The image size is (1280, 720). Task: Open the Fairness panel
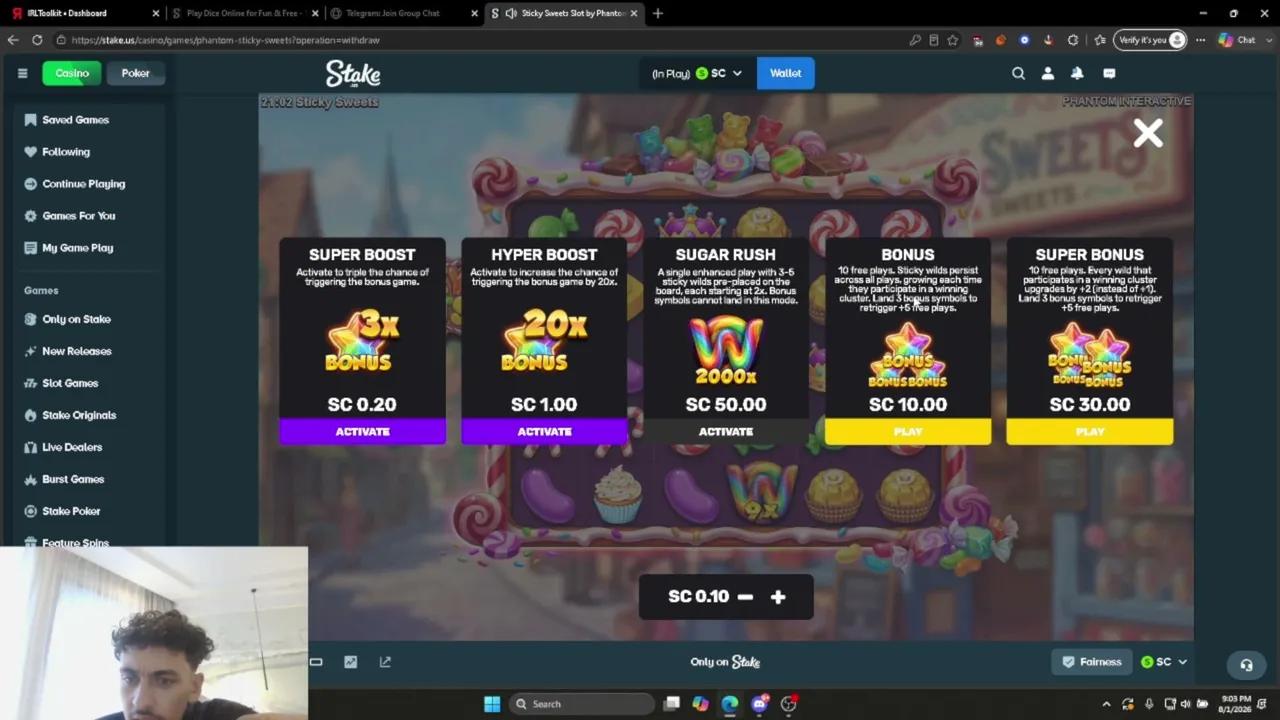click(x=1092, y=662)
